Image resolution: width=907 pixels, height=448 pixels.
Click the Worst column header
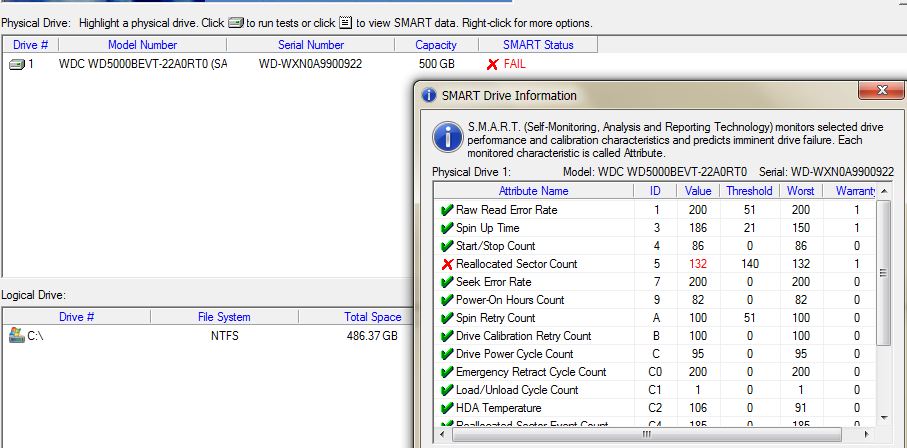800,191
